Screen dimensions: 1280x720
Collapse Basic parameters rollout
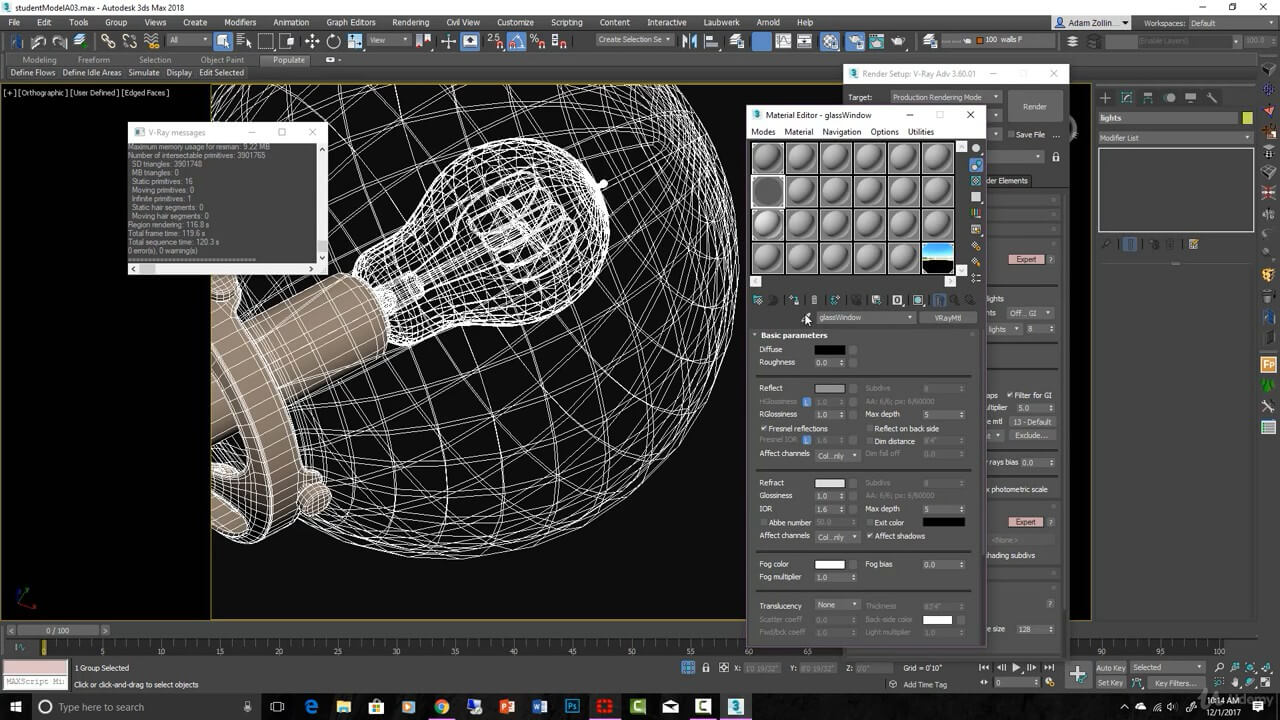(793, 335)
